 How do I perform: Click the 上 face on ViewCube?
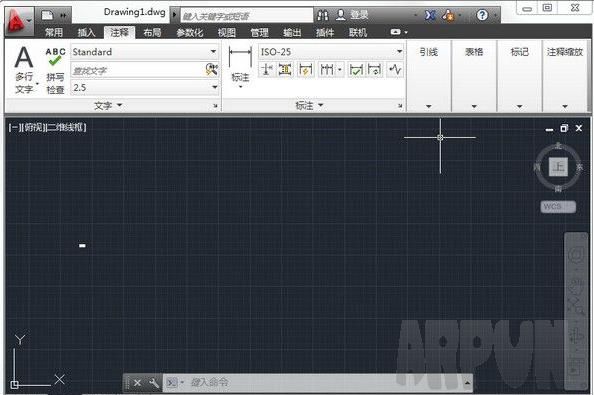[x=558, y=166]
